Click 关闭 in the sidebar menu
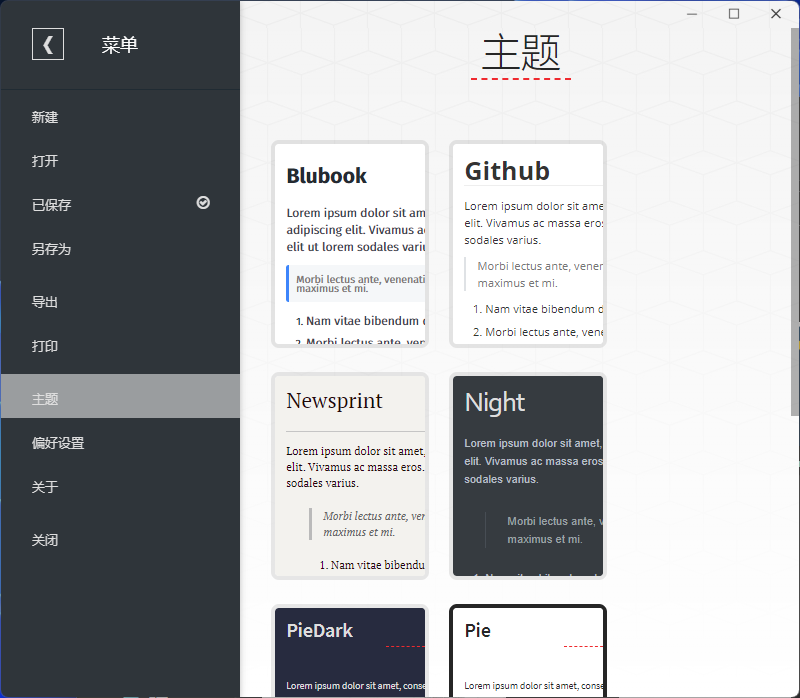This screenshot has width=800, height=698. tap(45, 541)
